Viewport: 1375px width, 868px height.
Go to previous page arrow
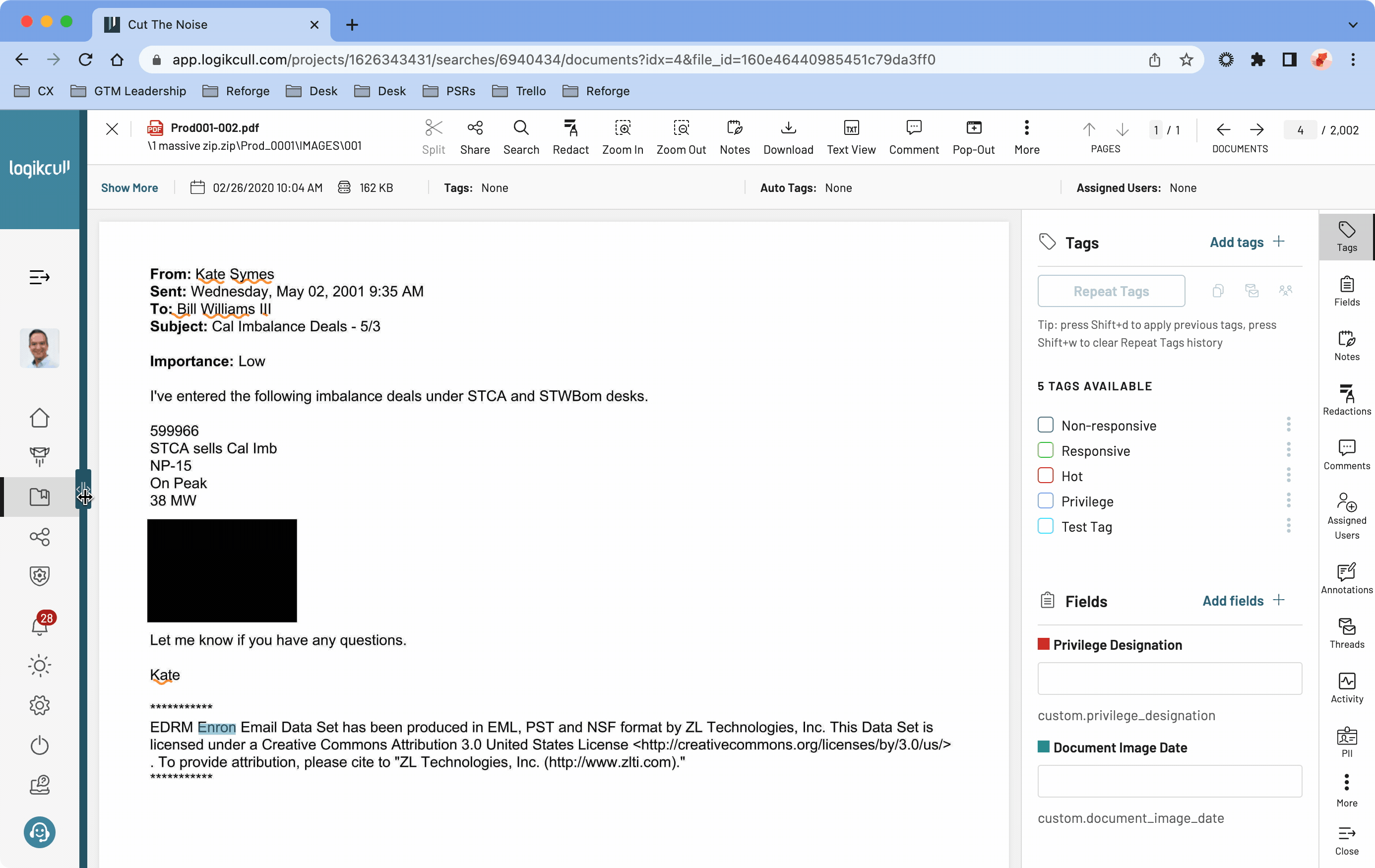1089,129
